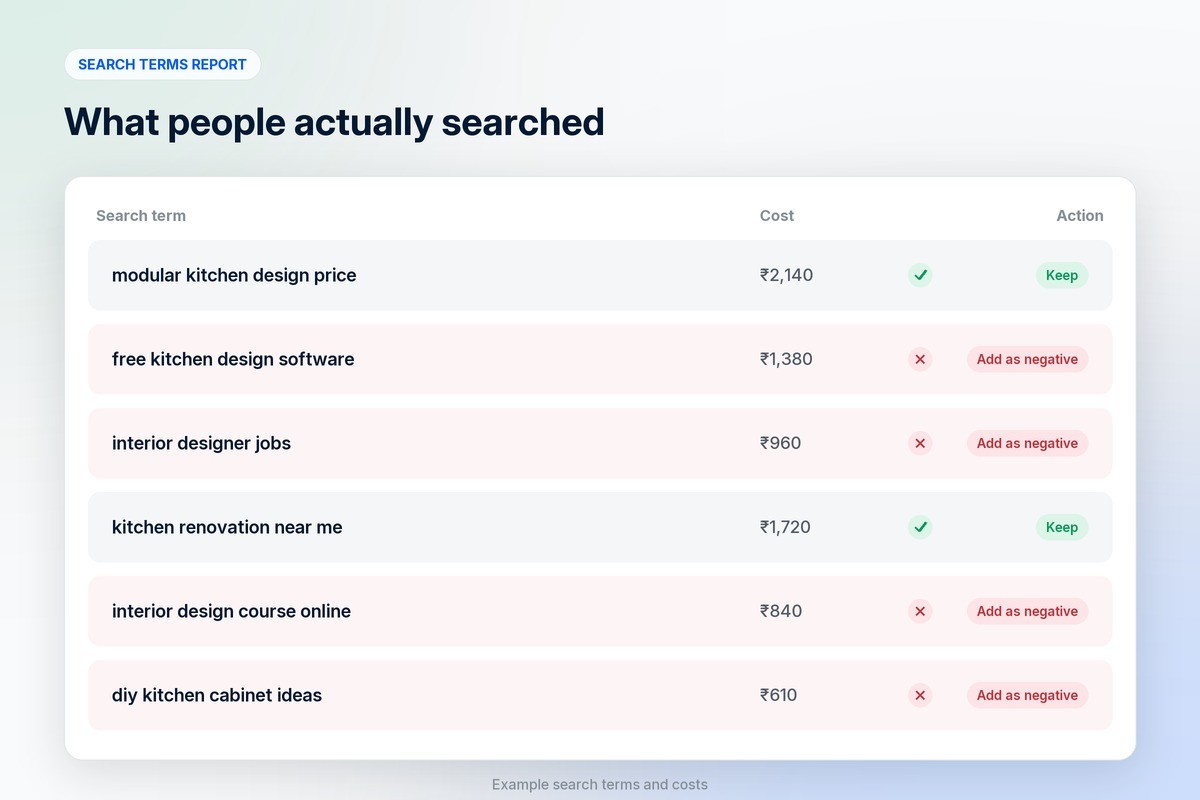Select the term diy kitchen cabinet ideas
The height and width of the screenshot is (800, 1200).
click(x=217, y=695)
